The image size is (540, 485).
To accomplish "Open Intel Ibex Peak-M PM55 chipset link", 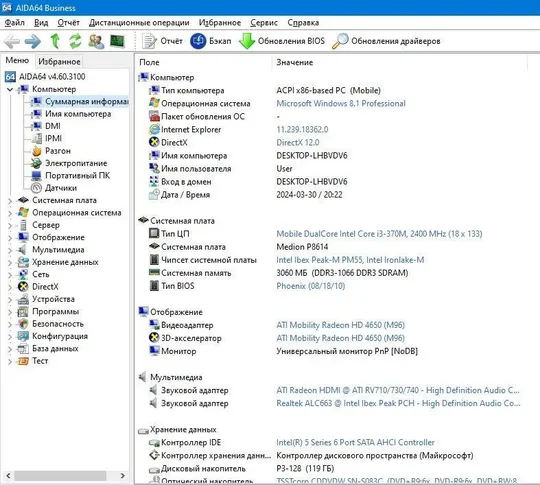I will tap(350, 260).
